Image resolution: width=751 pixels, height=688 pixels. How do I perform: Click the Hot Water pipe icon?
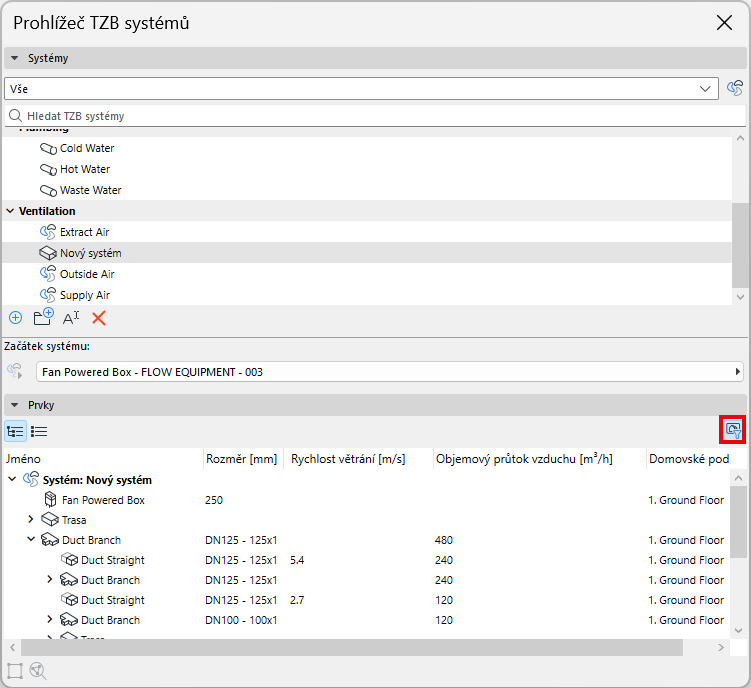pyautogui.click(x=48, y=170)
